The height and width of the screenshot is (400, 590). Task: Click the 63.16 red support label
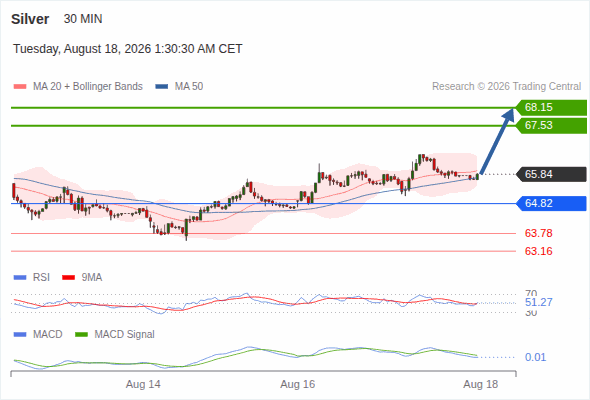pos(538,251)
